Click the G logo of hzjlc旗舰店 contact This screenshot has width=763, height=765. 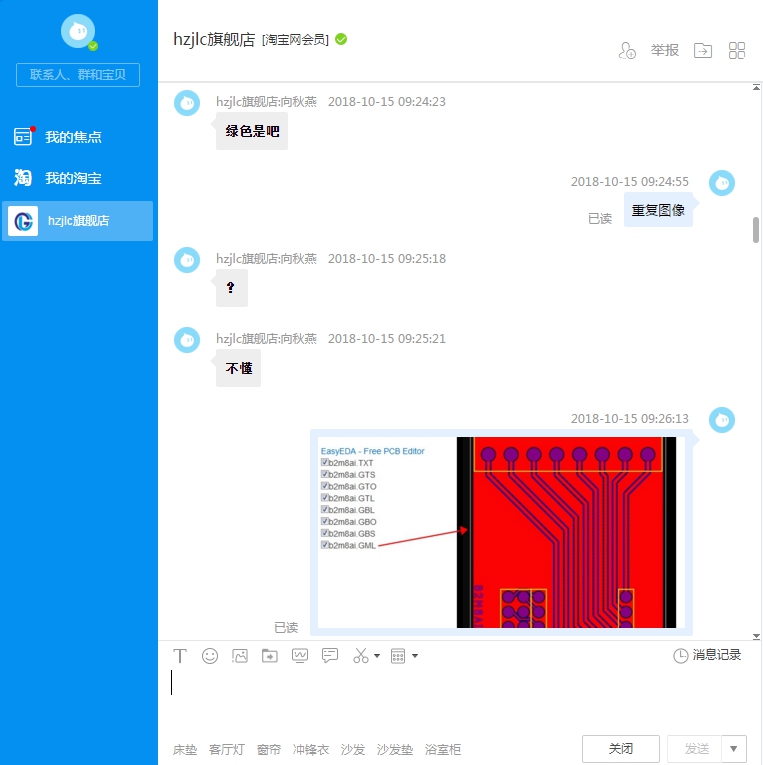point(23,221)
